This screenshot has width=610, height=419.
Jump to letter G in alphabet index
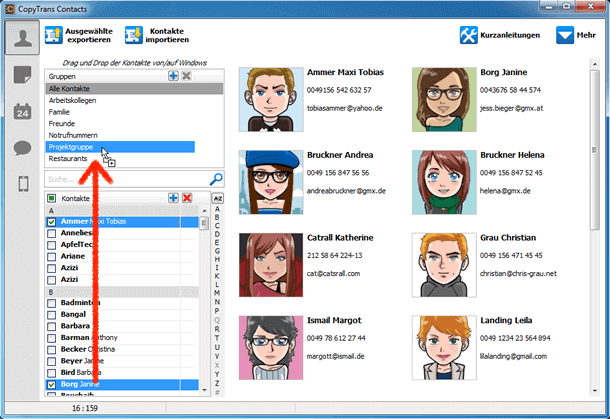coord(217,251)
